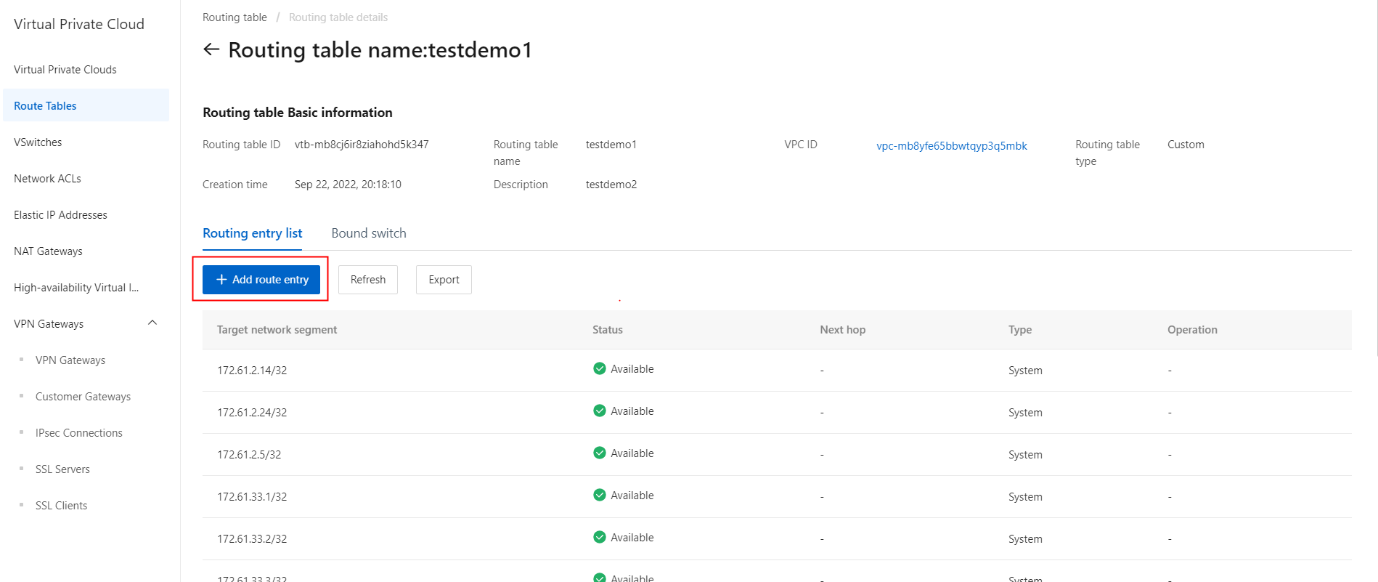Open NAT Gateways in sidebar

[x=48, y=251]
